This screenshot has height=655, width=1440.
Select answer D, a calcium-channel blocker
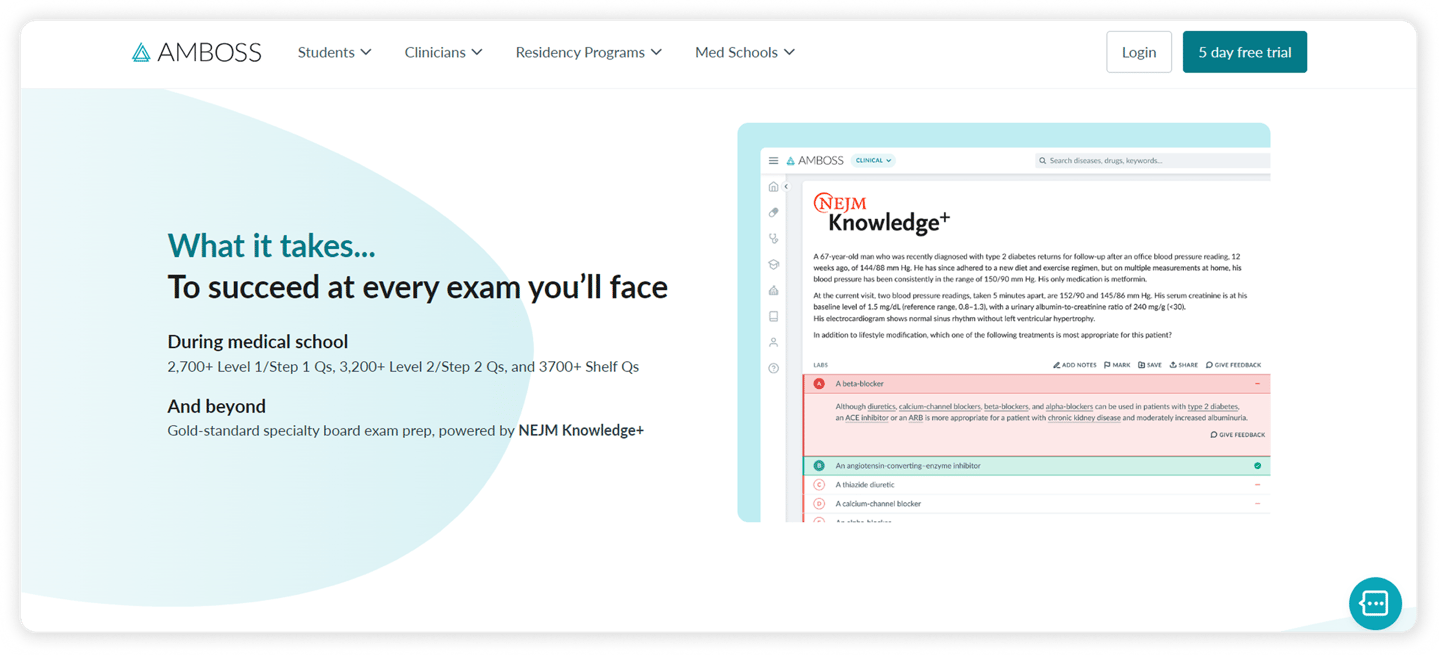pyautogui.click(x=1036, y=504)
